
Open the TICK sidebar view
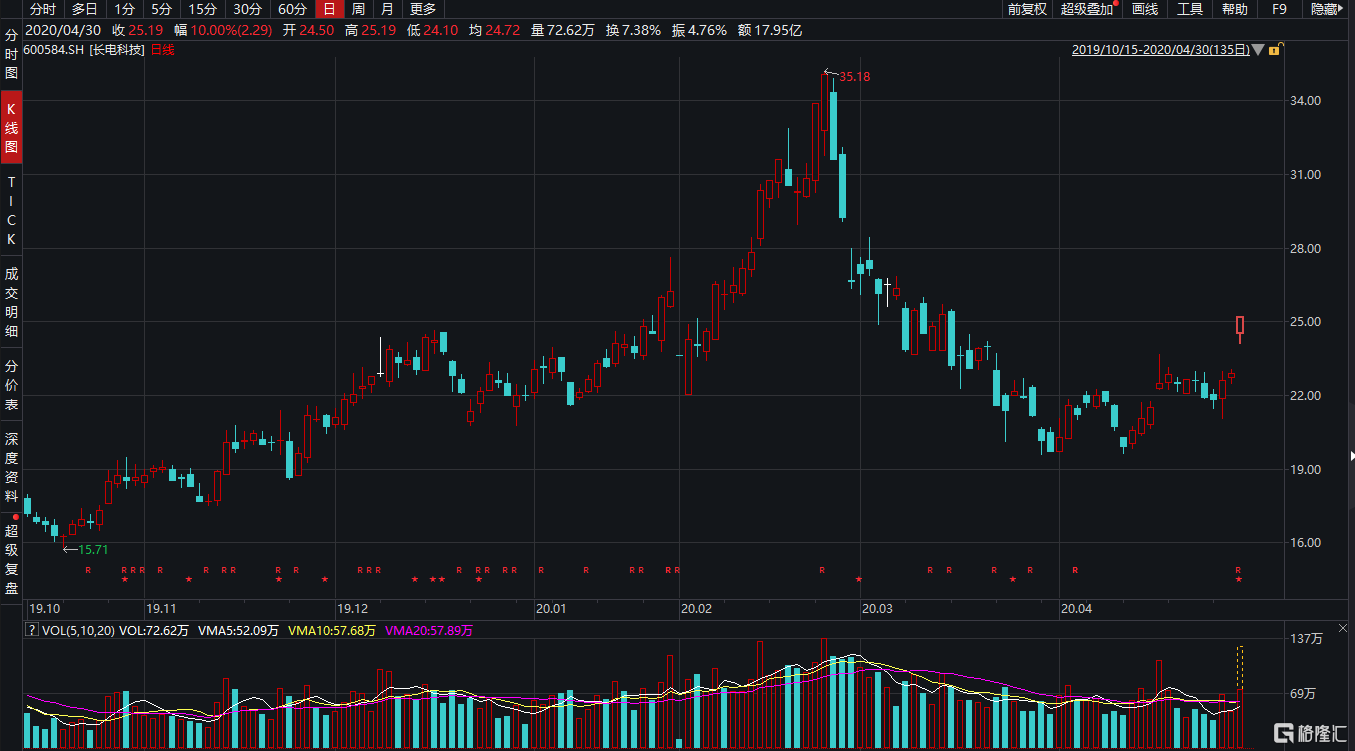click(x=12, y=210)
